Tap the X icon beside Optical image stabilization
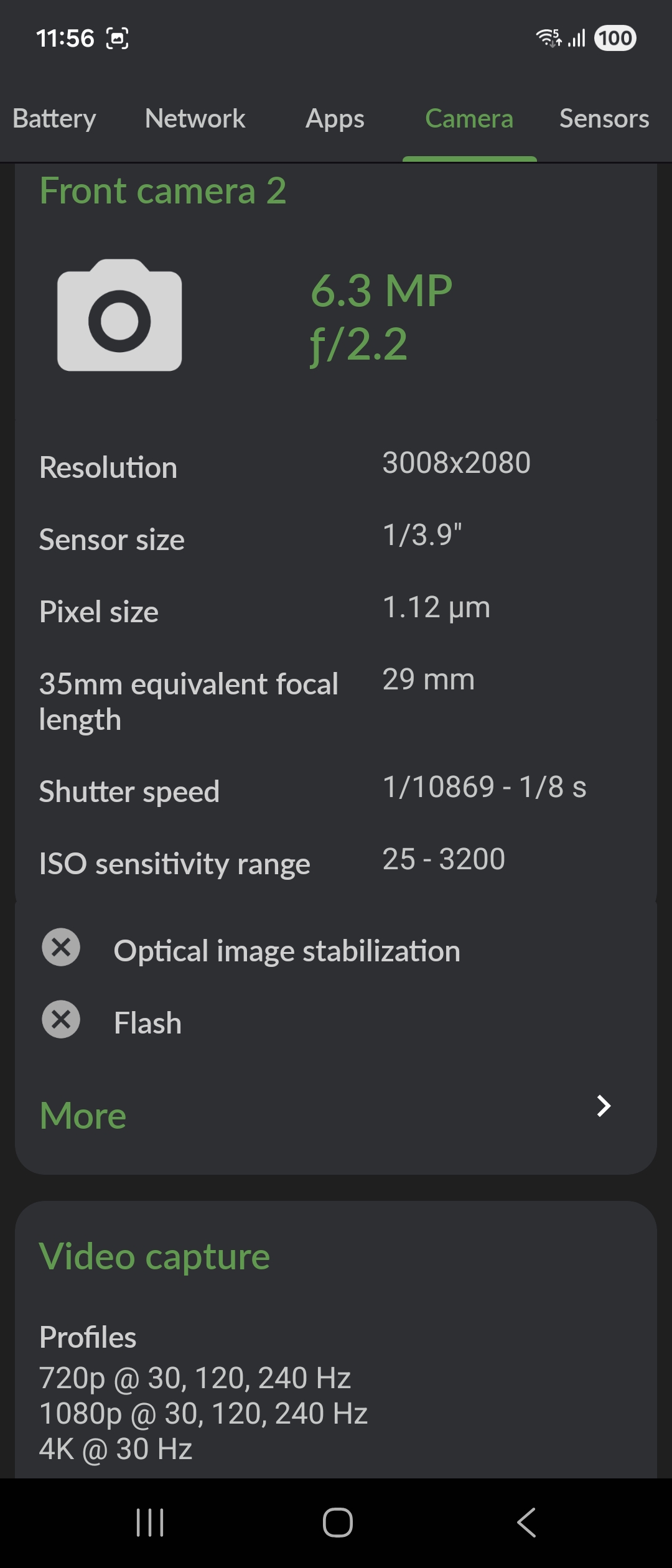Screen dimensions: 672x1568 (x=61, y=947)
